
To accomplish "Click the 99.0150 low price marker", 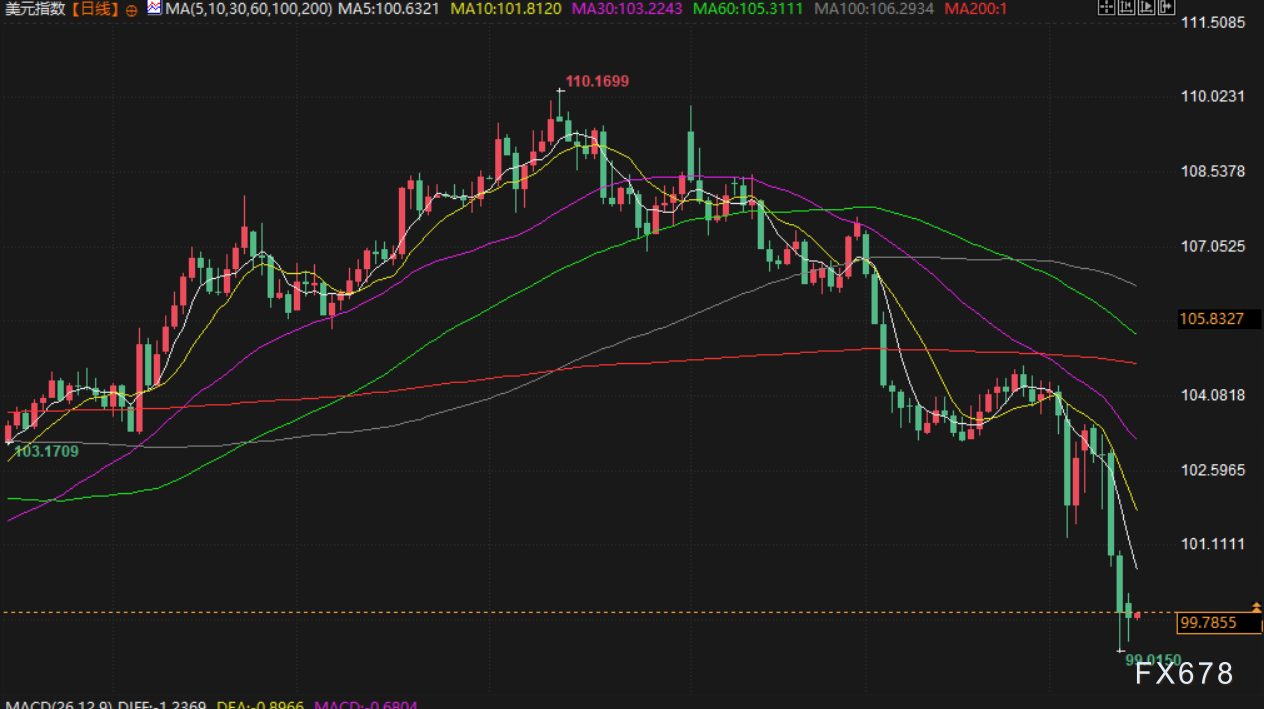I will point(1153,659).
